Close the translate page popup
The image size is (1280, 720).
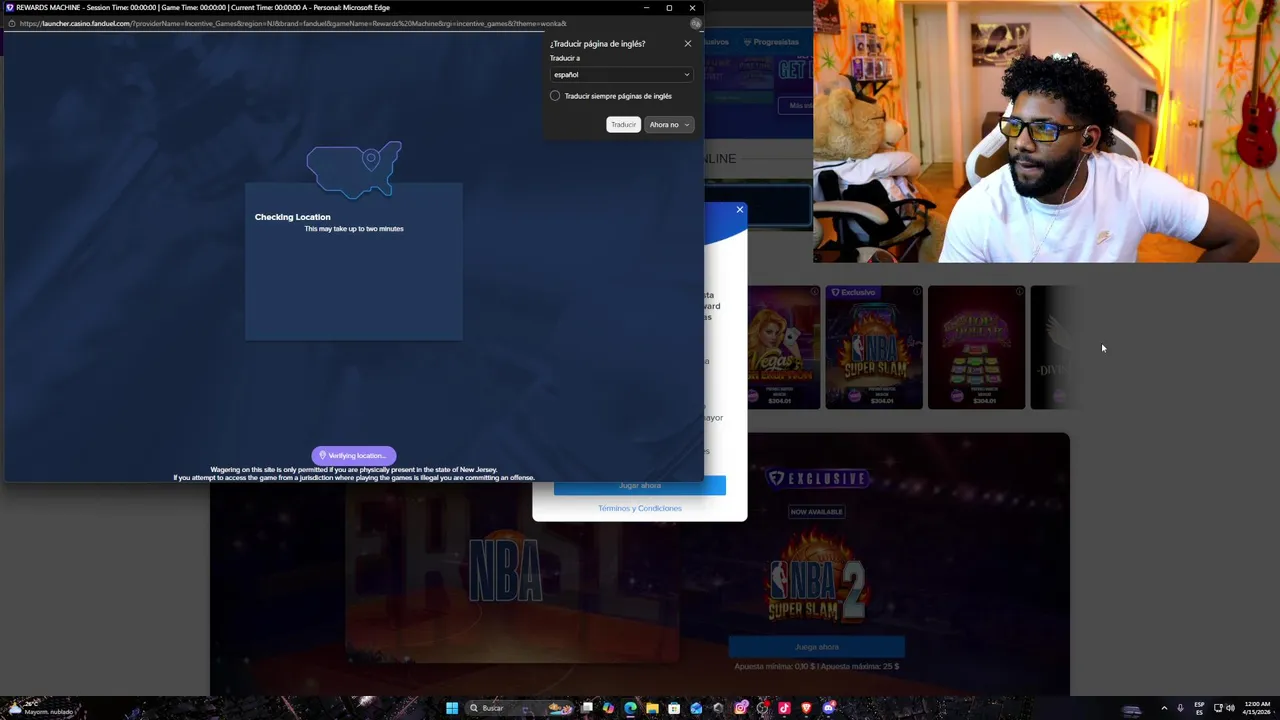pyautogui.click(x=687, y=43)
